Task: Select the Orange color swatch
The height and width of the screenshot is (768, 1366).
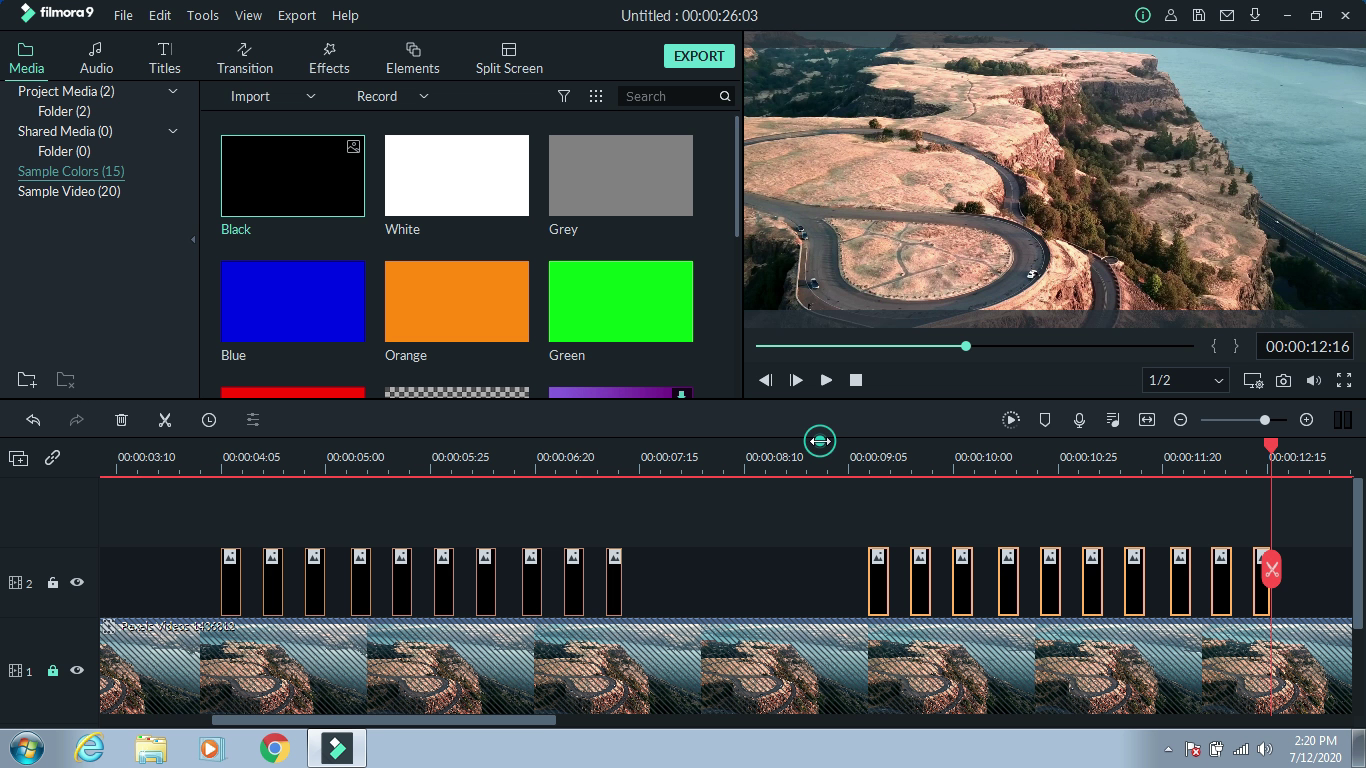Action: [x=456, y=300]
